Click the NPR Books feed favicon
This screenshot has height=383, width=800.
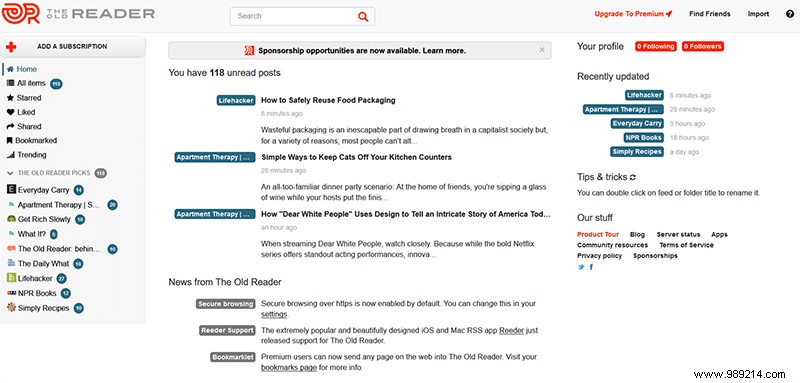tap(11, 293)
